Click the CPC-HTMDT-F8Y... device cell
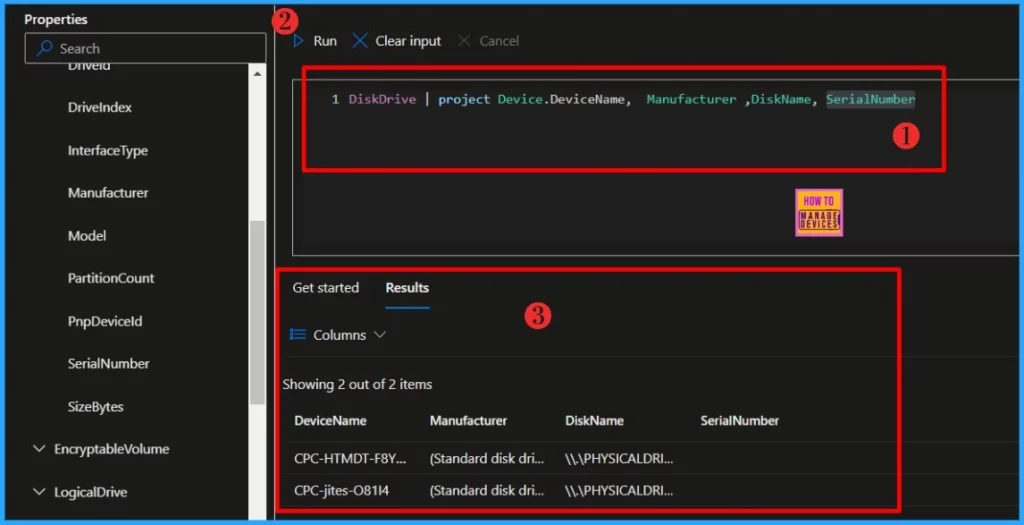Screen dimensions: 1024x525 pyautogui.click(x=350, y=458)
